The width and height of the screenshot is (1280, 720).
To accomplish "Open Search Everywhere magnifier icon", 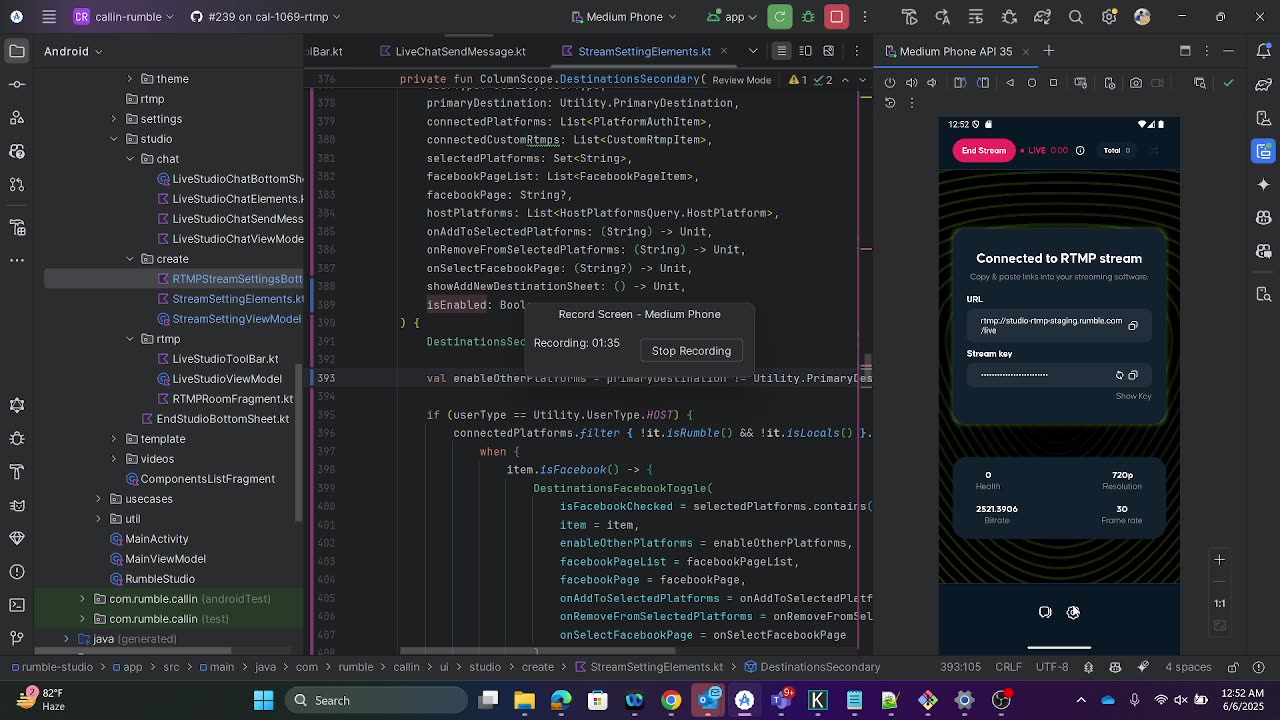I will click(1076, 17).
